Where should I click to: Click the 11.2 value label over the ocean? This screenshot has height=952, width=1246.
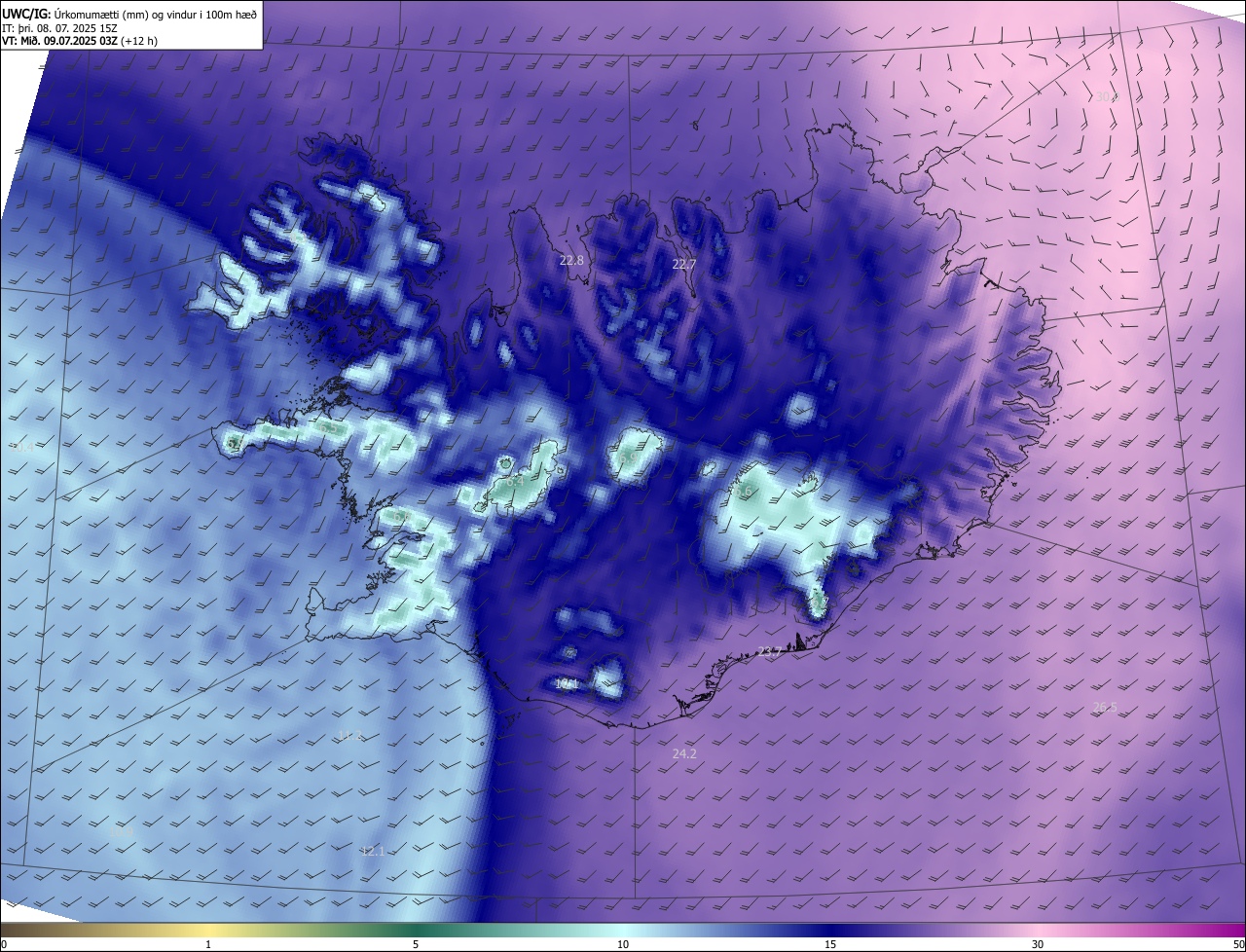349,736
